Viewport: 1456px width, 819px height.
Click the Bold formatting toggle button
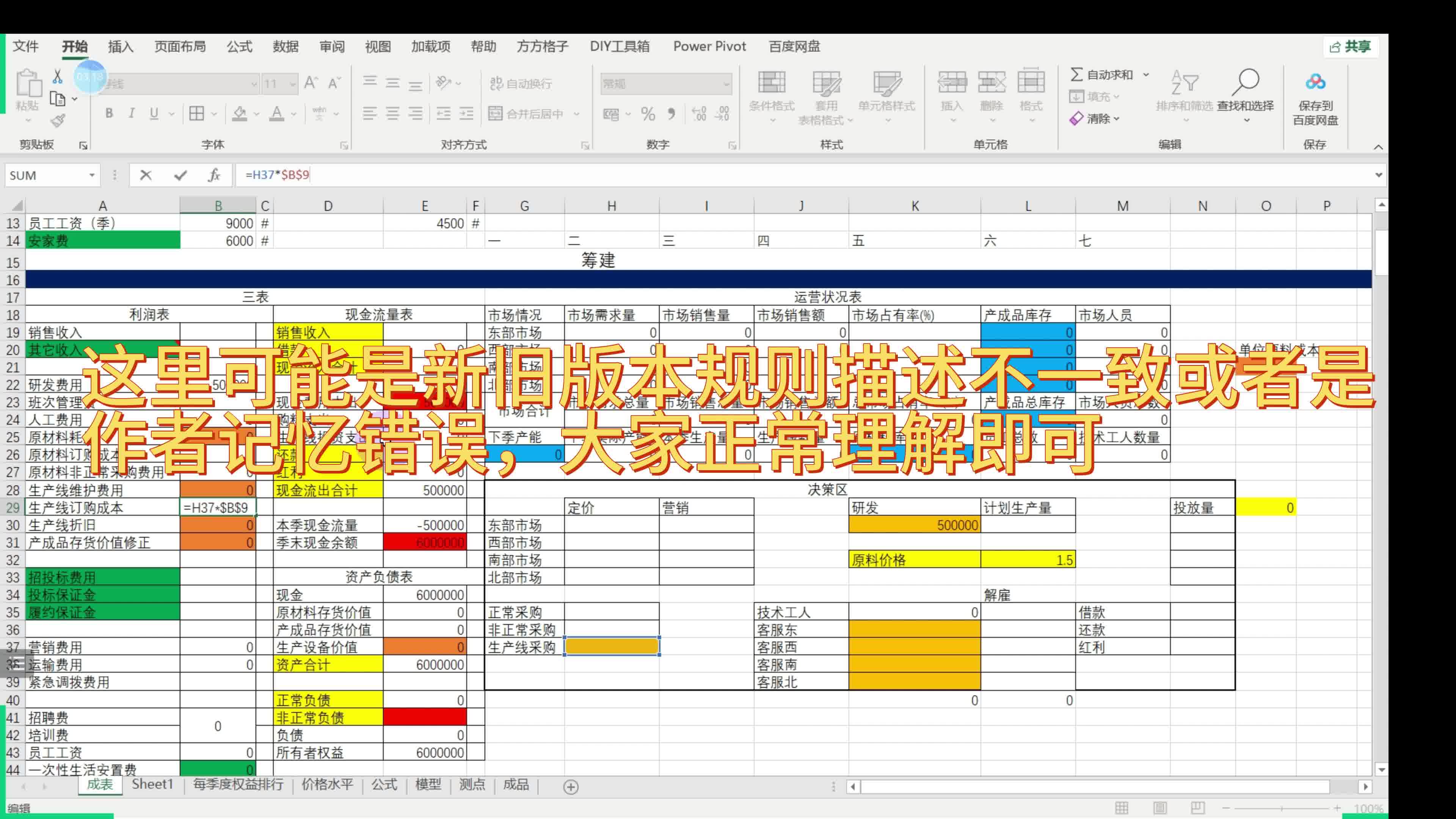click(108, 114)
